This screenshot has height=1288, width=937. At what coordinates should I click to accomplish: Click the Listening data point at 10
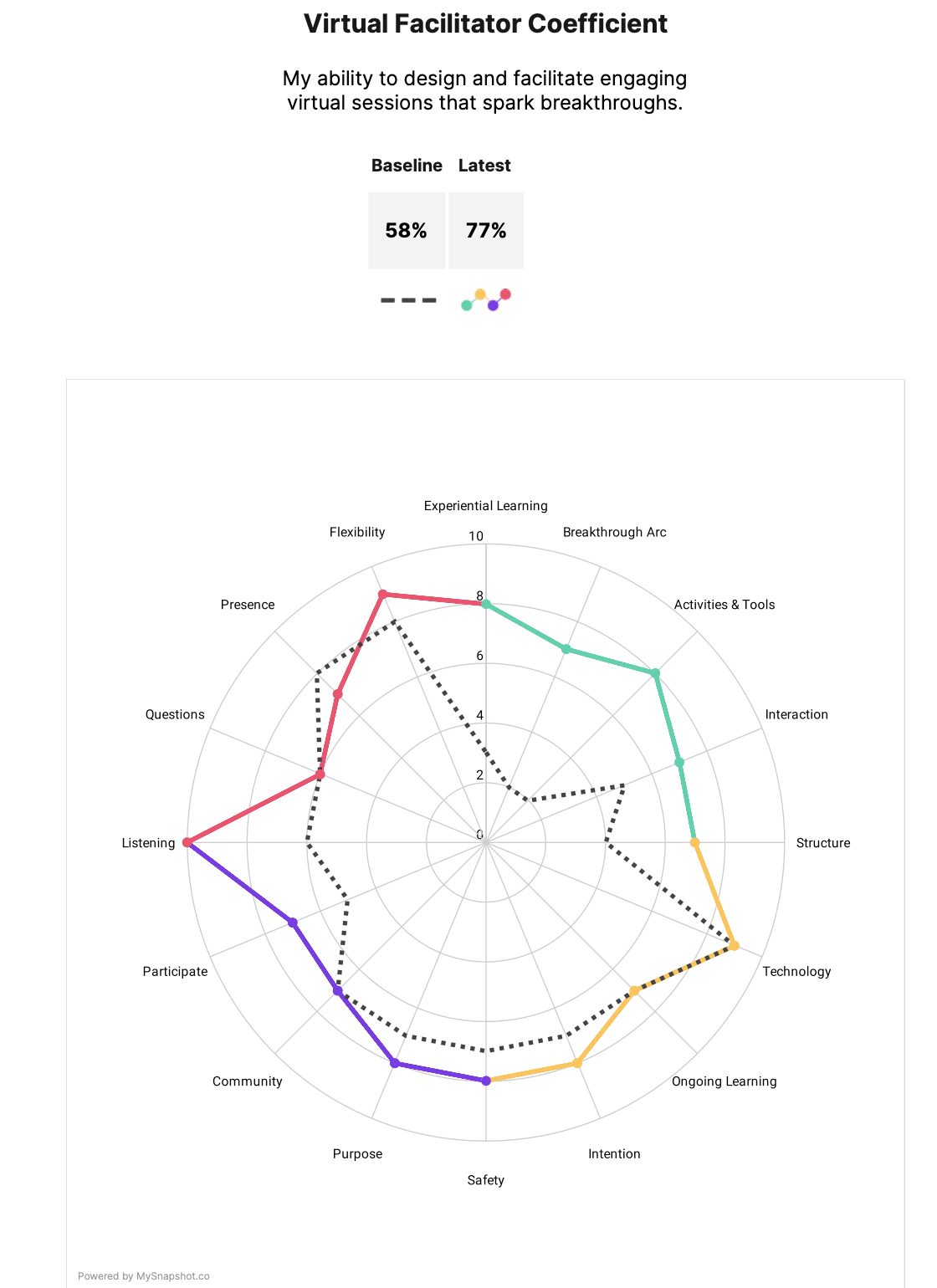[x=187, y=842]
